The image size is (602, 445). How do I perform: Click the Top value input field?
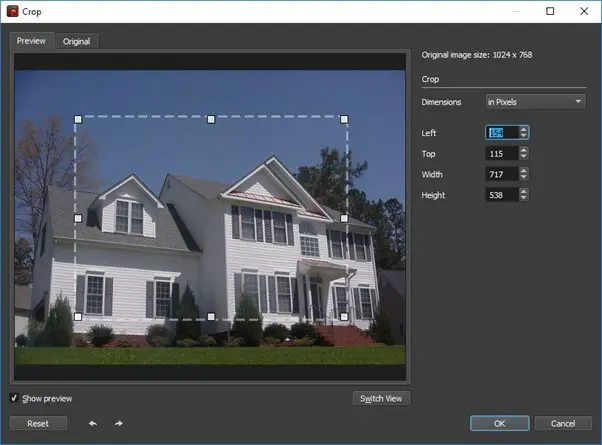502,154
